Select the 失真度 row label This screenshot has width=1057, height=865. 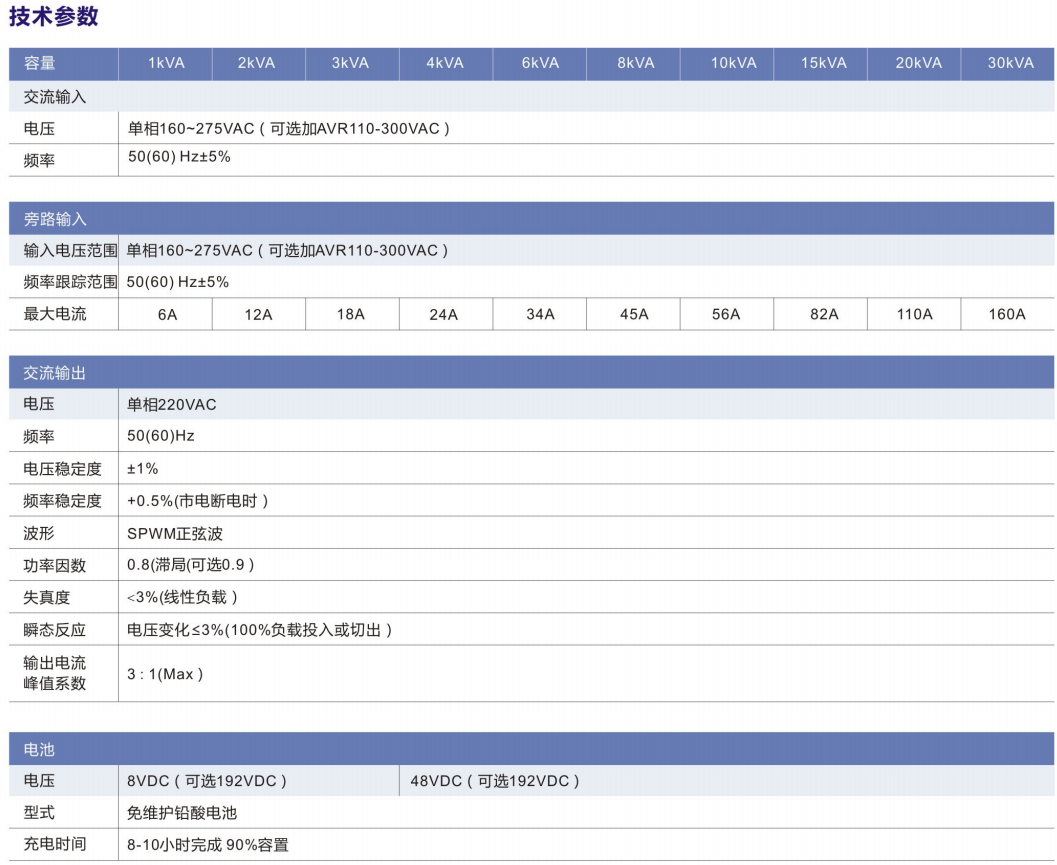pyautogui.click(x=47, y=597)
